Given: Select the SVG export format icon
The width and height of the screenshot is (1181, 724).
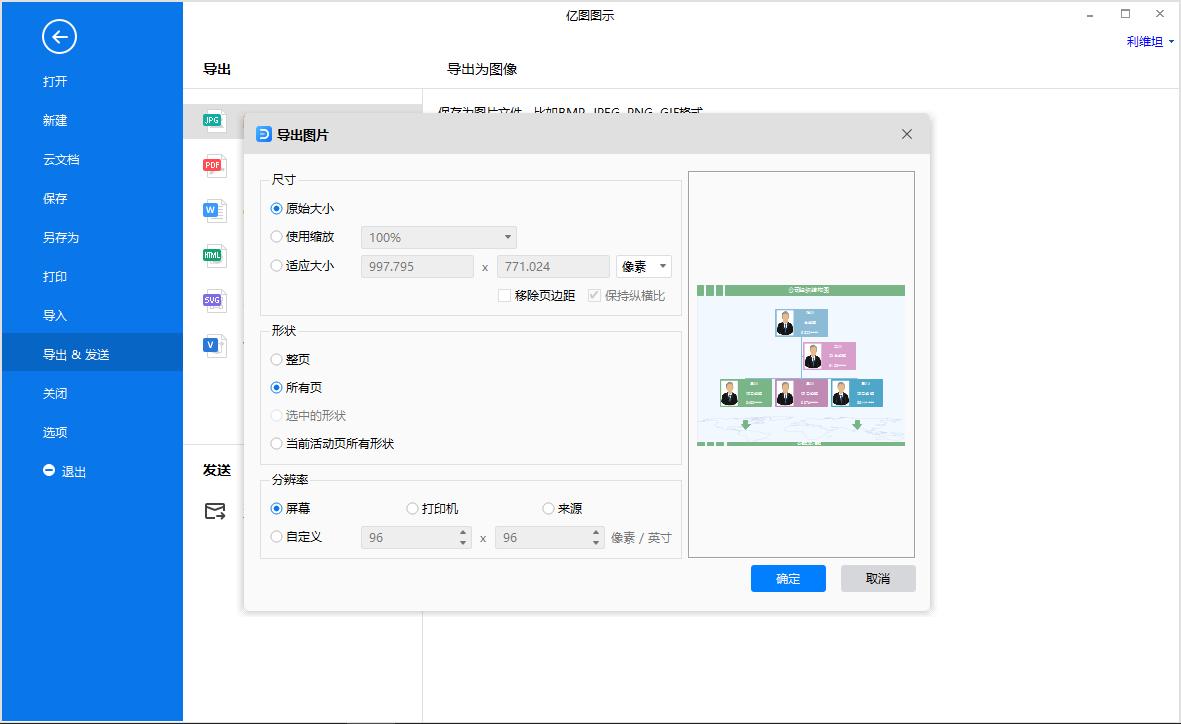Looking at the screenshot, I should click(x=211, y=300).
